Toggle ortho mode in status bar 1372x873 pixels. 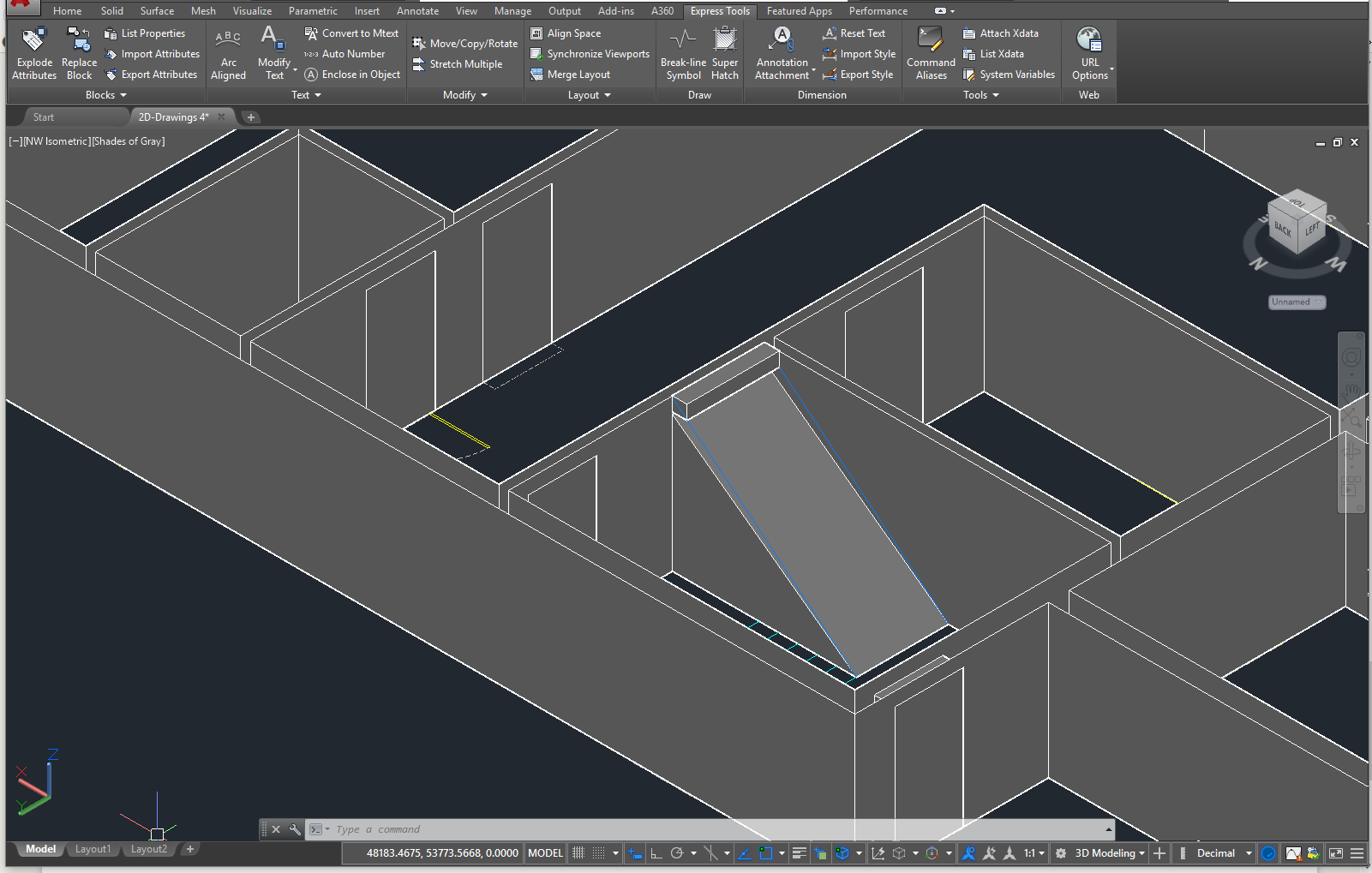click(656, 853)
